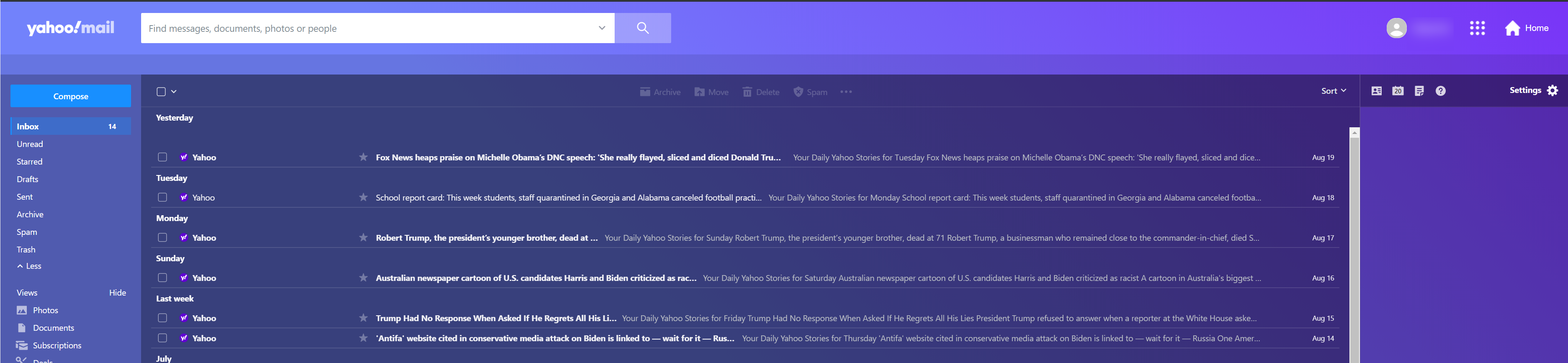Open the select-all dropdown chevron

[x=174, y=91]
